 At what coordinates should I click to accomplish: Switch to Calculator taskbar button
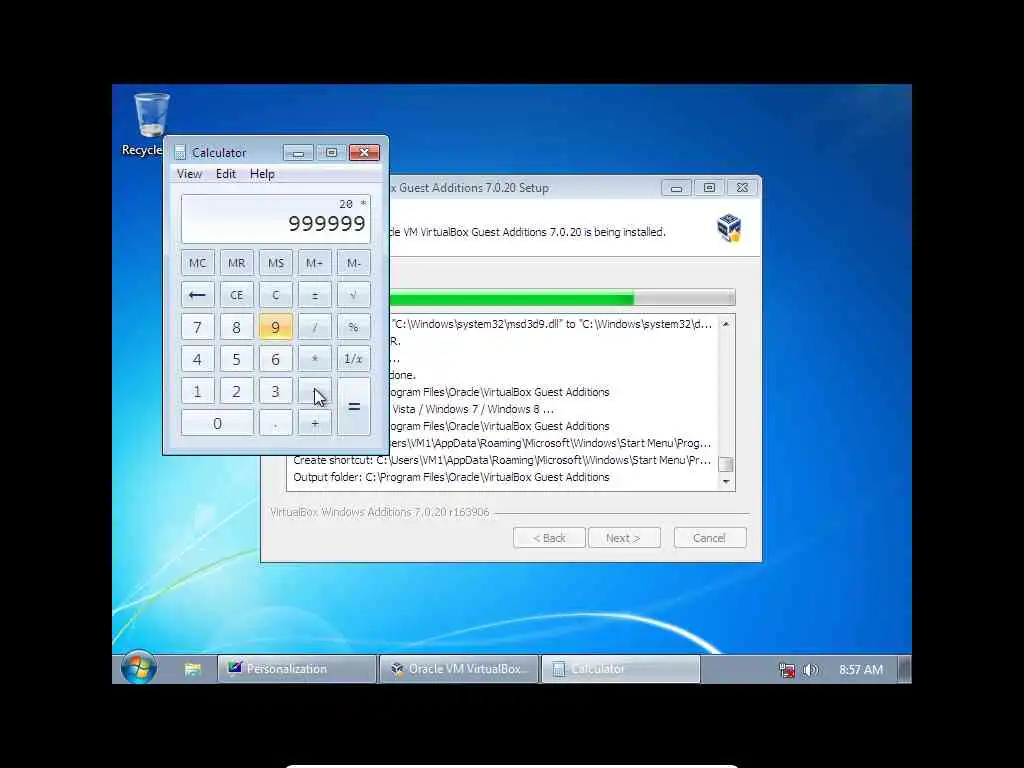(x=621, y=669)
